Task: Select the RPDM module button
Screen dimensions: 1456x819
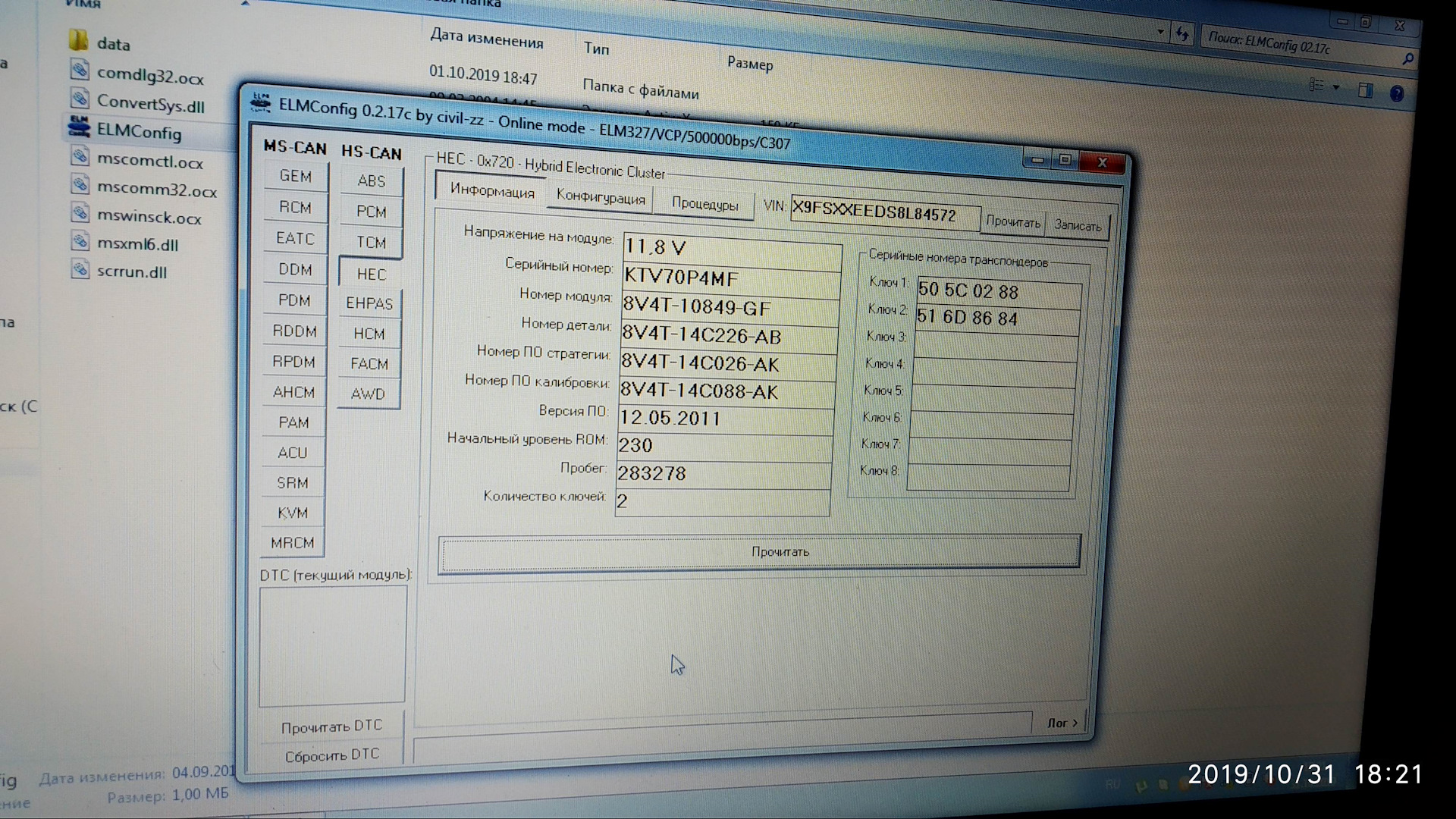Action: pyautogui.click(x=294, y=362)
